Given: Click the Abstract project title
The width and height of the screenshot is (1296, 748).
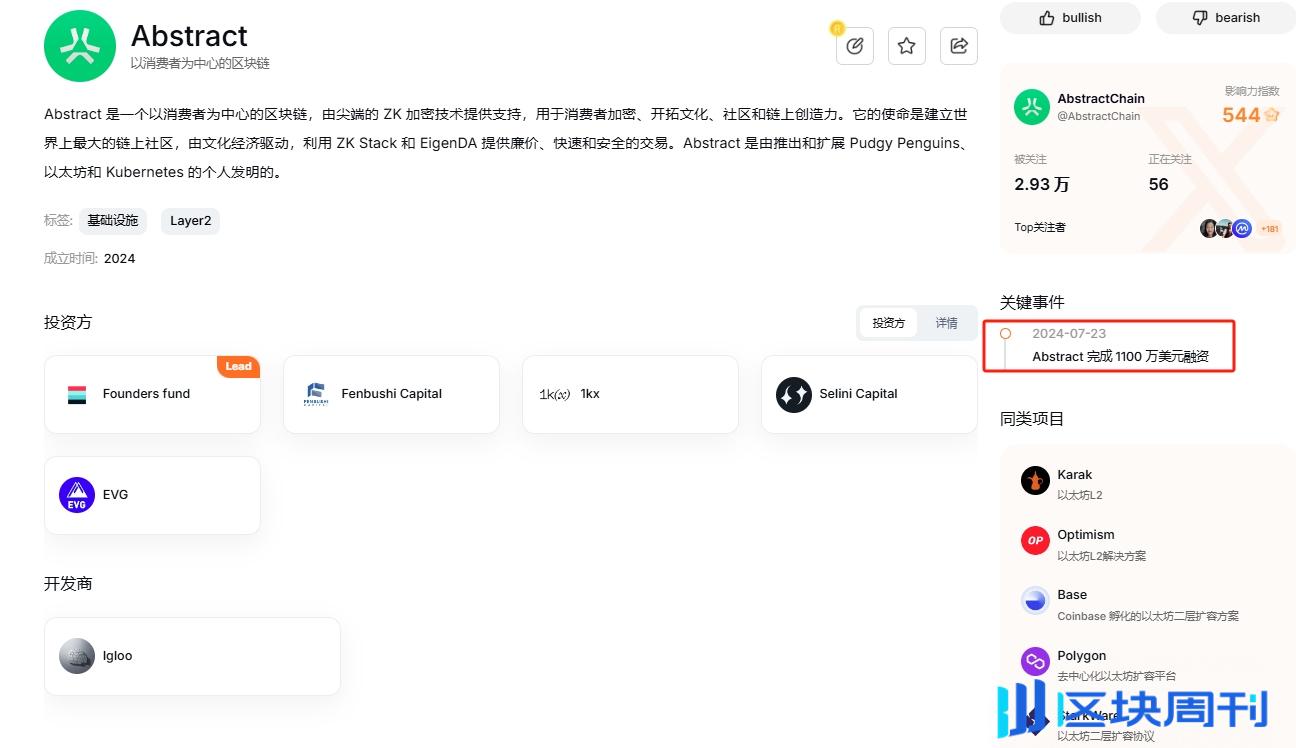Looking at the screenshot, I should (189, 36).
